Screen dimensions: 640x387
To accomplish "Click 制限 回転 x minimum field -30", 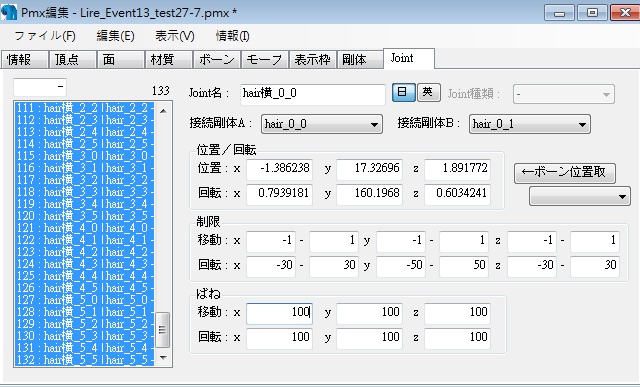I will pos(271,266).
